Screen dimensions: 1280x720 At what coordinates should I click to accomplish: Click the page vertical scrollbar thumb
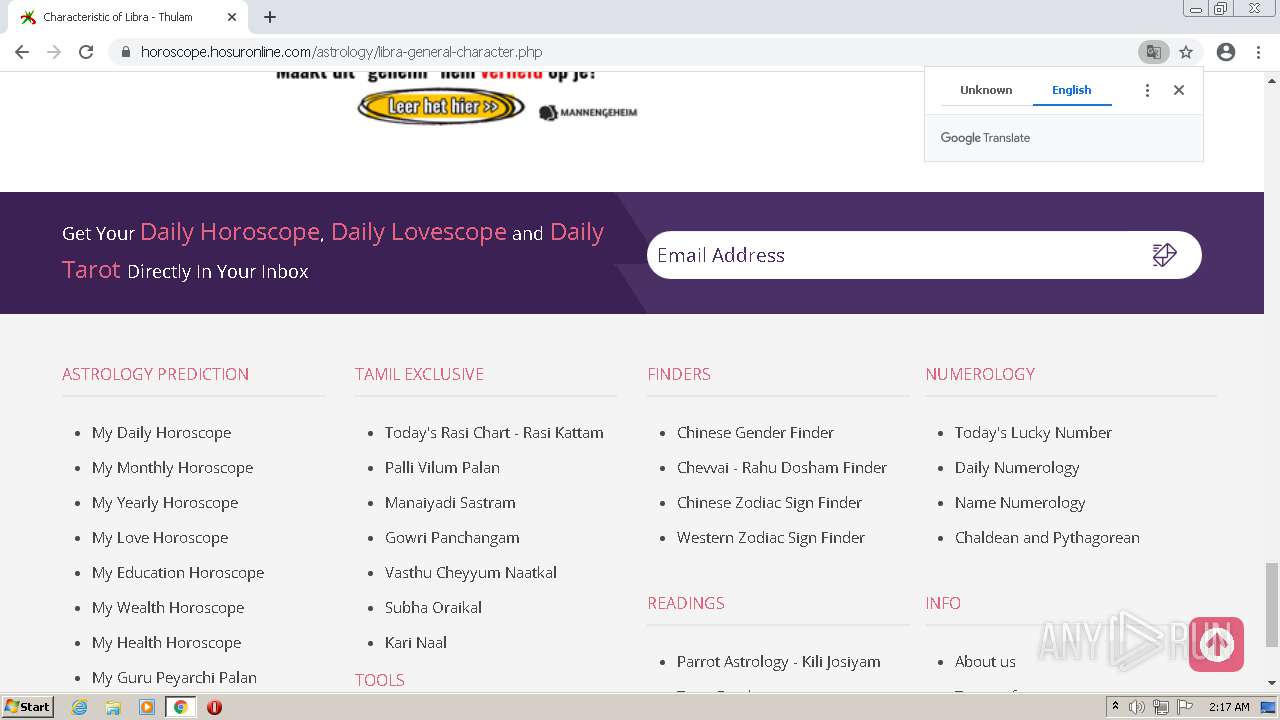pyautogui.click(x=1272, y=605)
